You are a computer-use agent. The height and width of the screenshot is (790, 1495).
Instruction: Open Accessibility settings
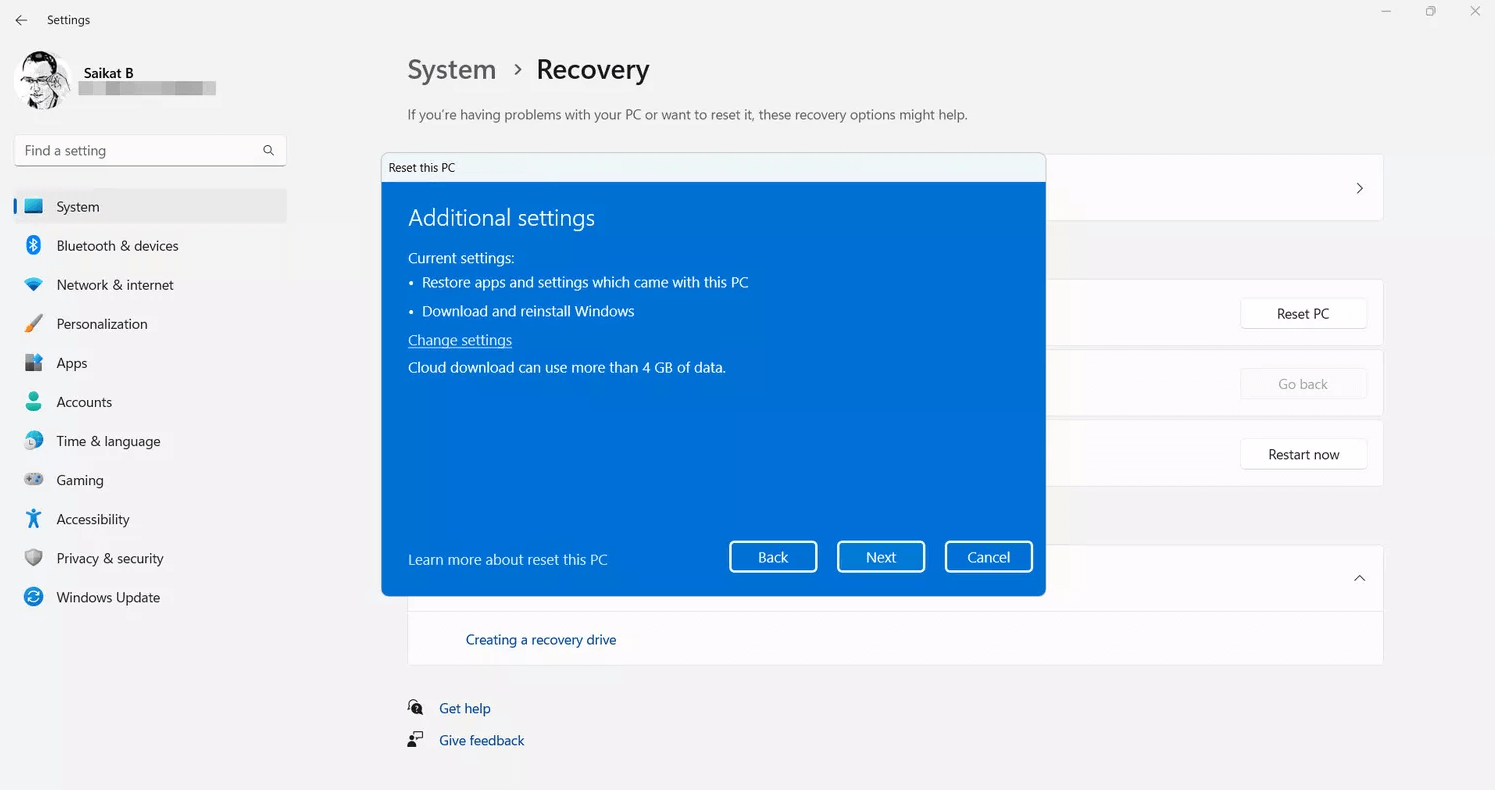[x=93, y=519]
